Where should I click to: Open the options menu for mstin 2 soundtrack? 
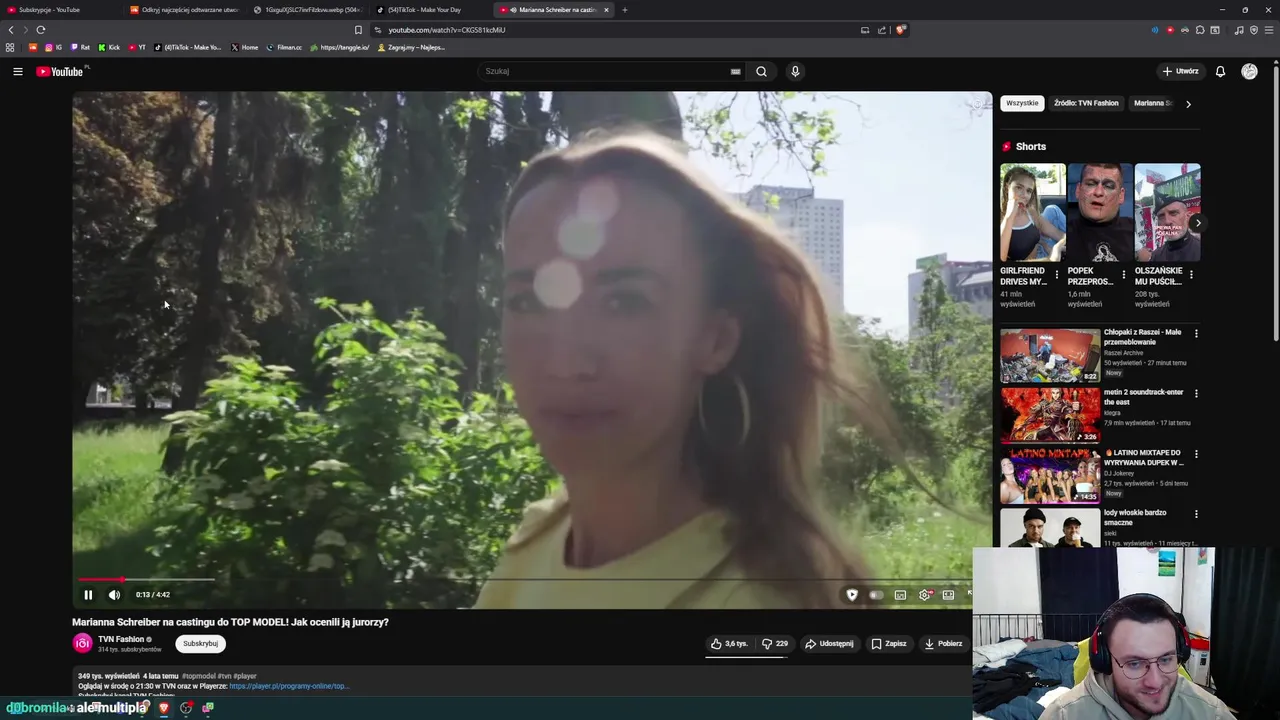tap(1196, 393)
